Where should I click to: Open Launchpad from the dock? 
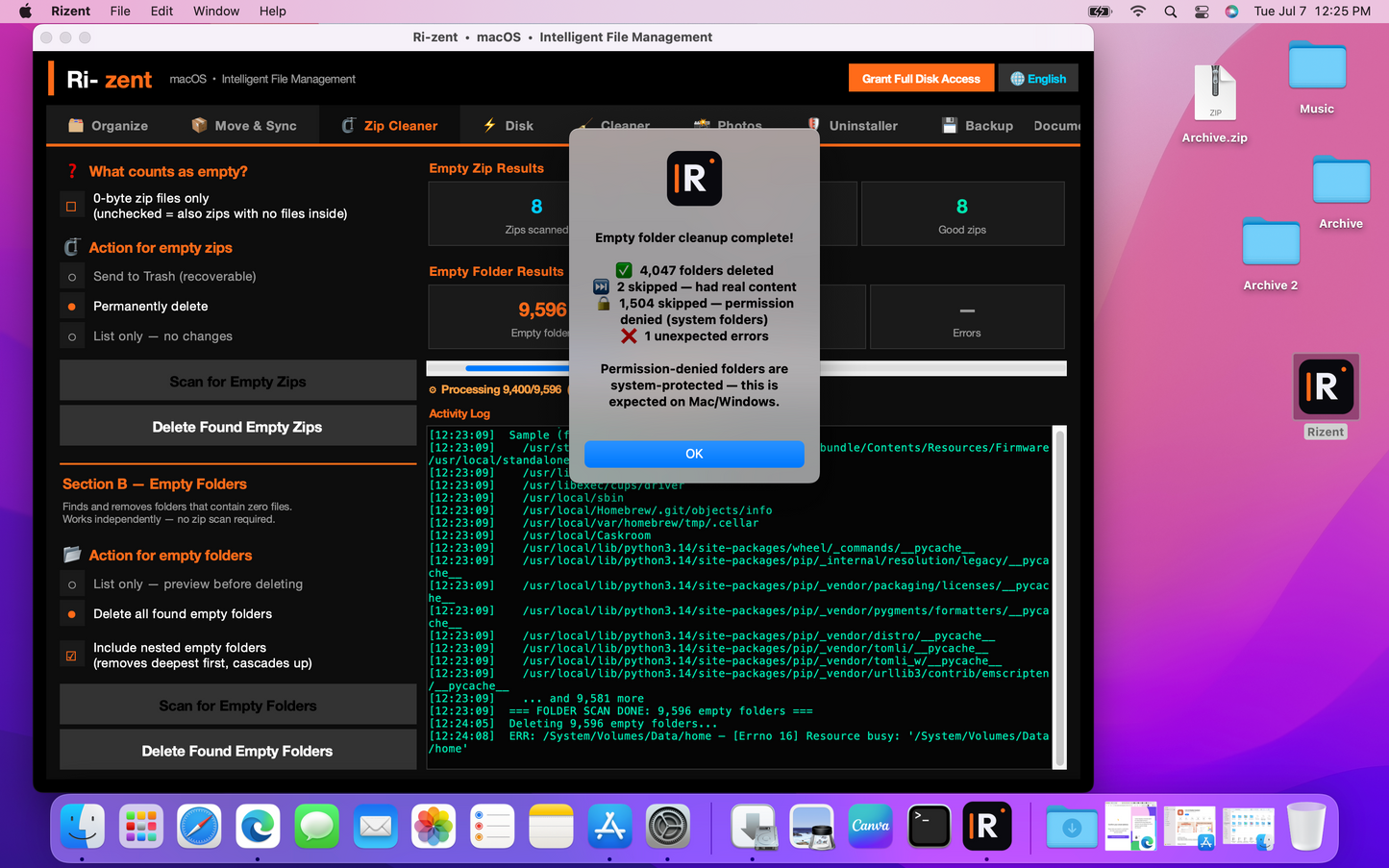[x=141, y=826]
